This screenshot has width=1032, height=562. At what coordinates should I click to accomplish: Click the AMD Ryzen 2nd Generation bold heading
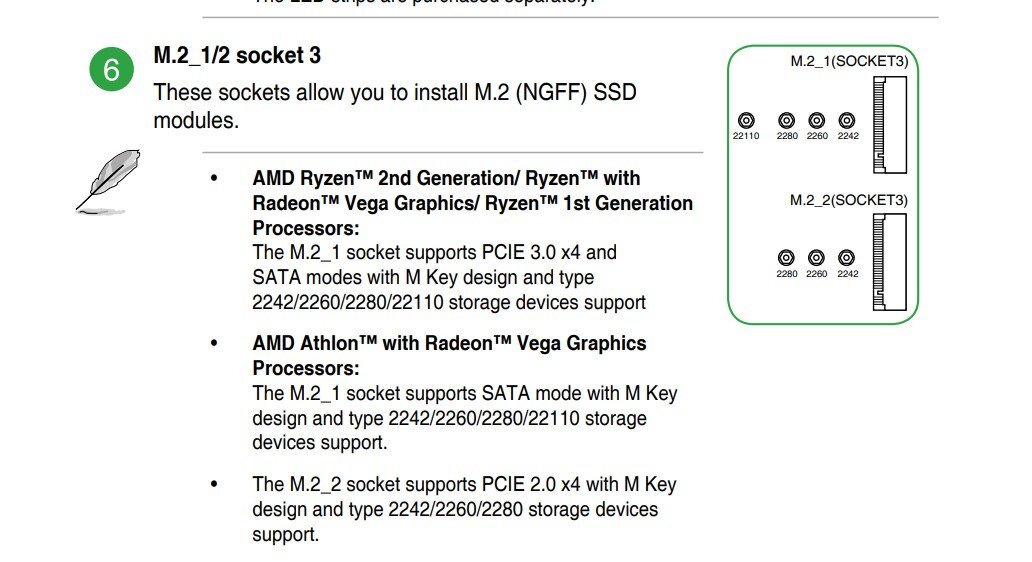473,203
